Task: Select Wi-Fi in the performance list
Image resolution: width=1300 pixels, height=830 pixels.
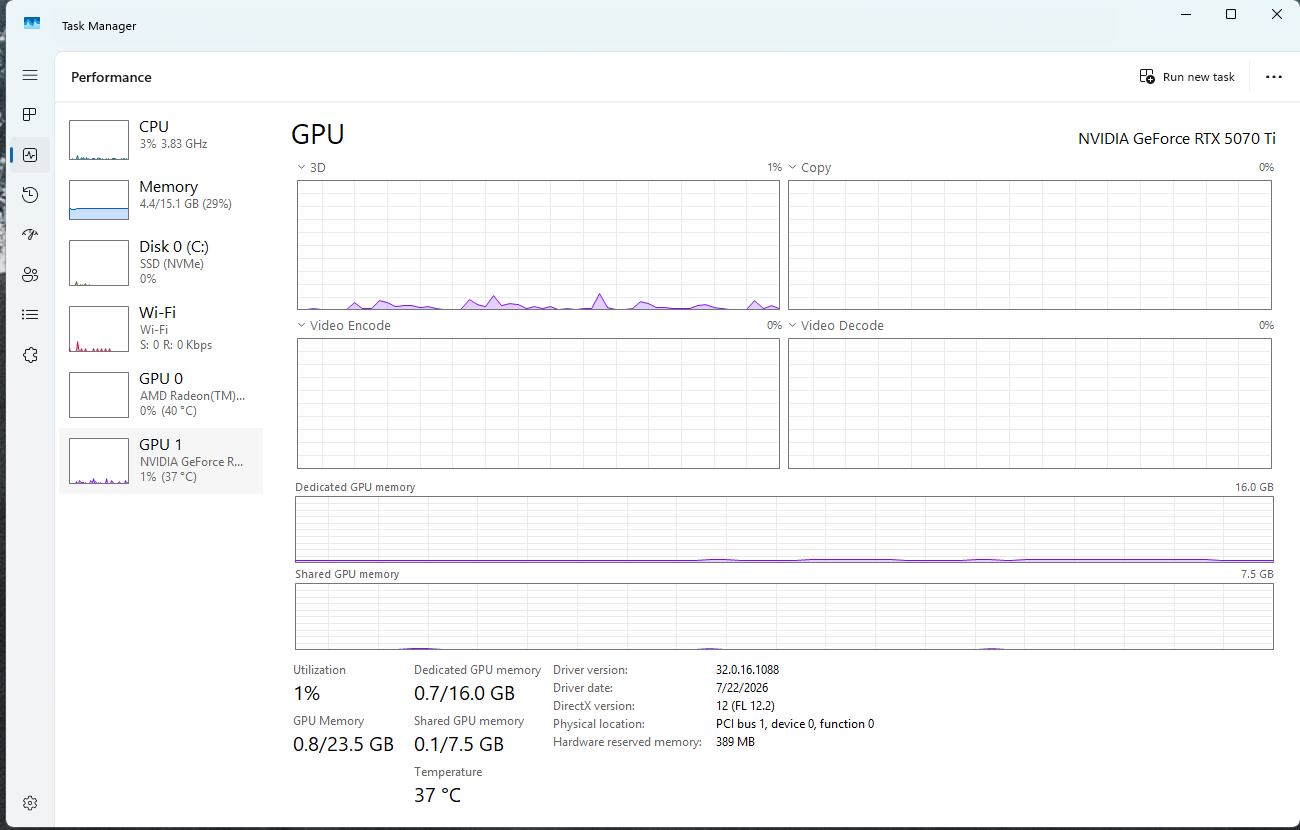Action: pyautogui.click(x=161, y=329)
